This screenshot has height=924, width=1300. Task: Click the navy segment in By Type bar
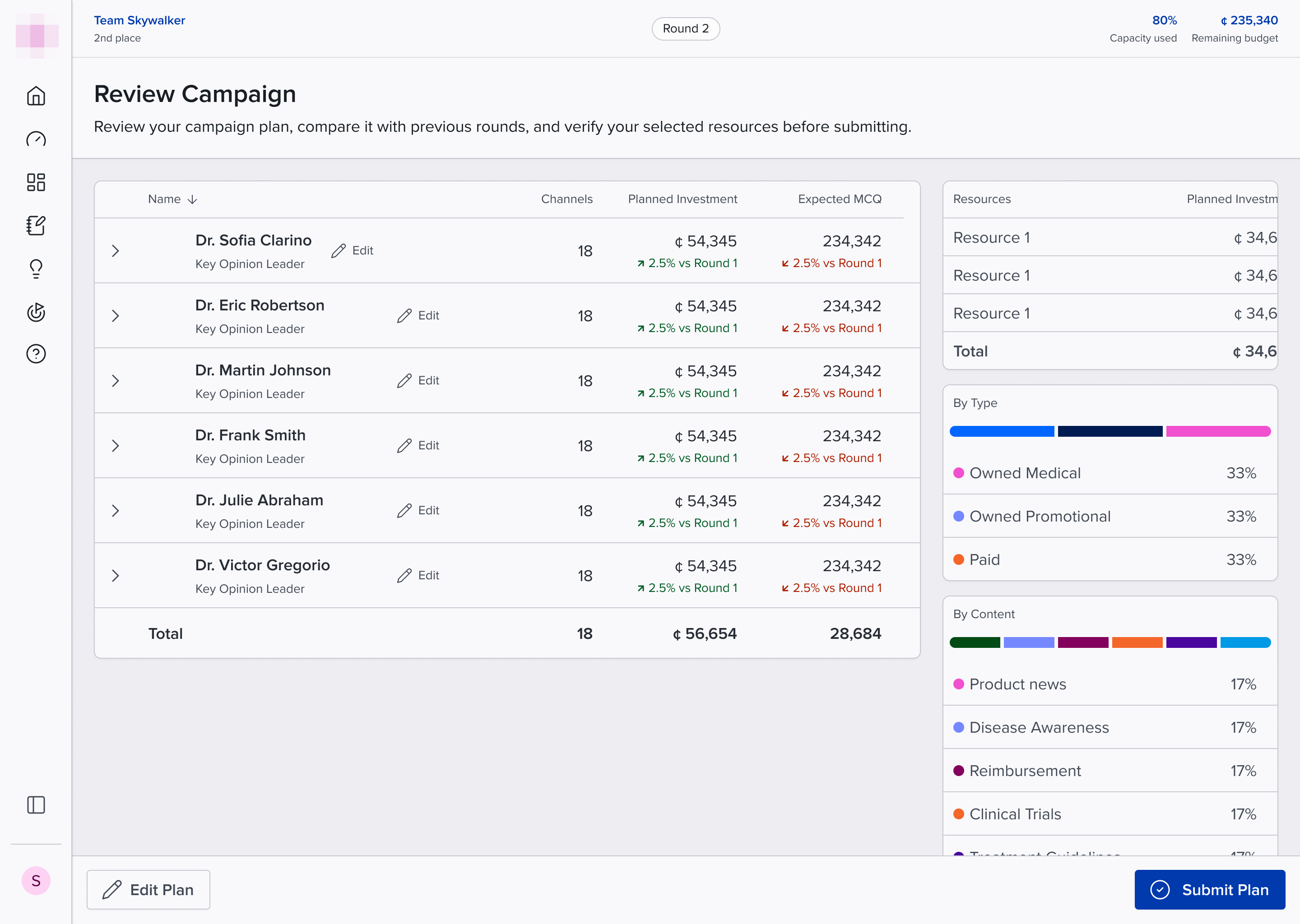pos(1110,431)
